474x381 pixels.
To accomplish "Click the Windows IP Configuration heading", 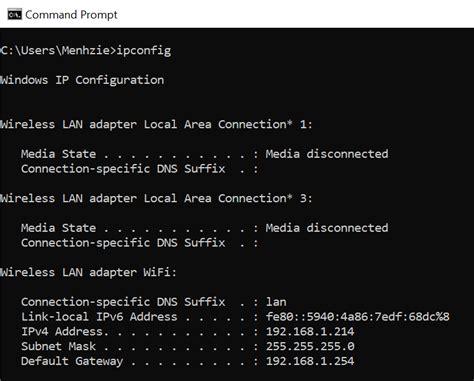I will (82, 80).
